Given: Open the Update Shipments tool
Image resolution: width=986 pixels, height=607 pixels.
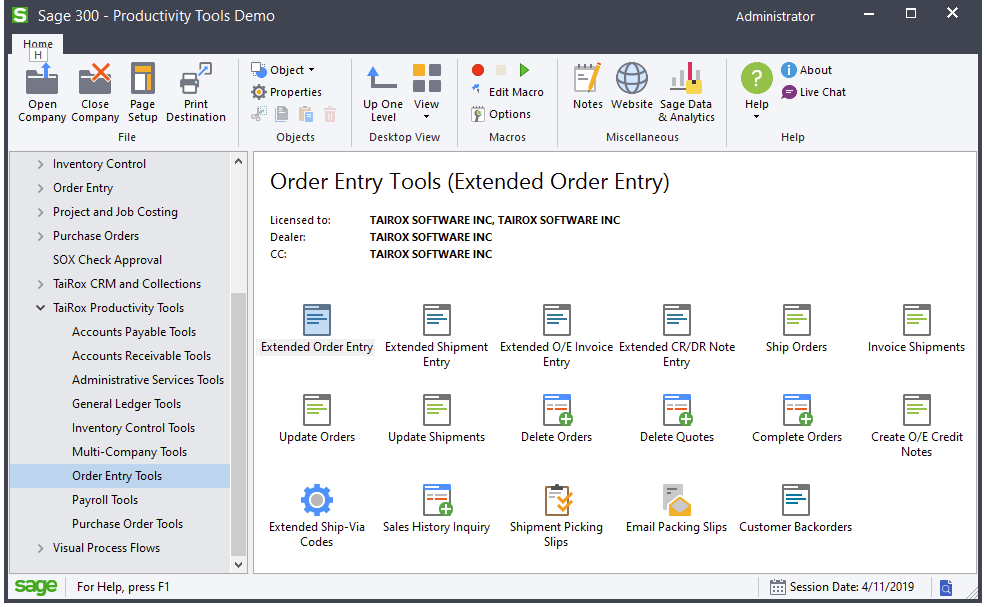Looking at the screenshot, I should tap(436, 409).
